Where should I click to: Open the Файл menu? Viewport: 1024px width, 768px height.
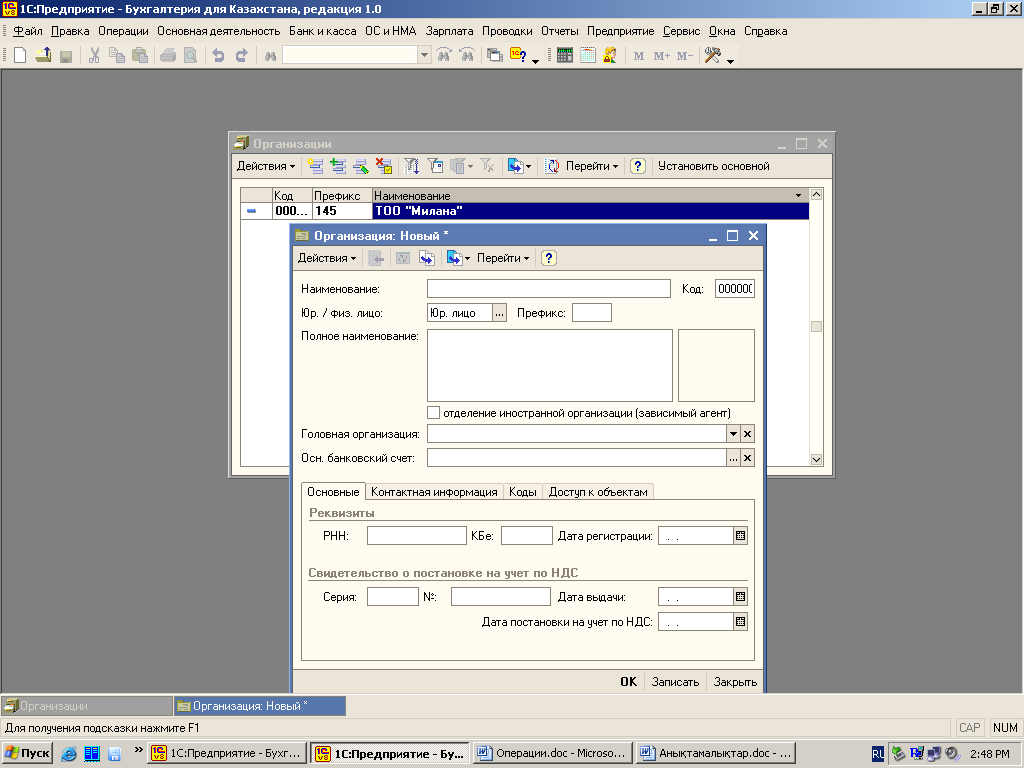(27, 31)
